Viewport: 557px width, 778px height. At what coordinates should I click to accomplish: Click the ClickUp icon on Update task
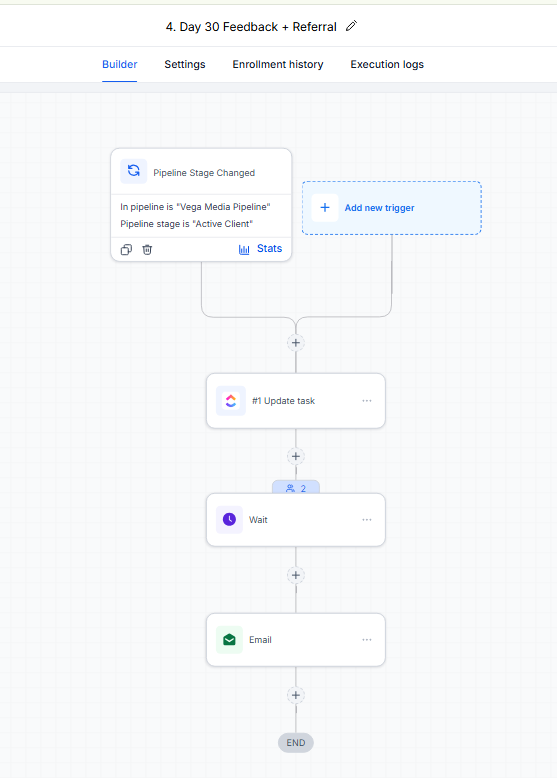click(231, 400)
